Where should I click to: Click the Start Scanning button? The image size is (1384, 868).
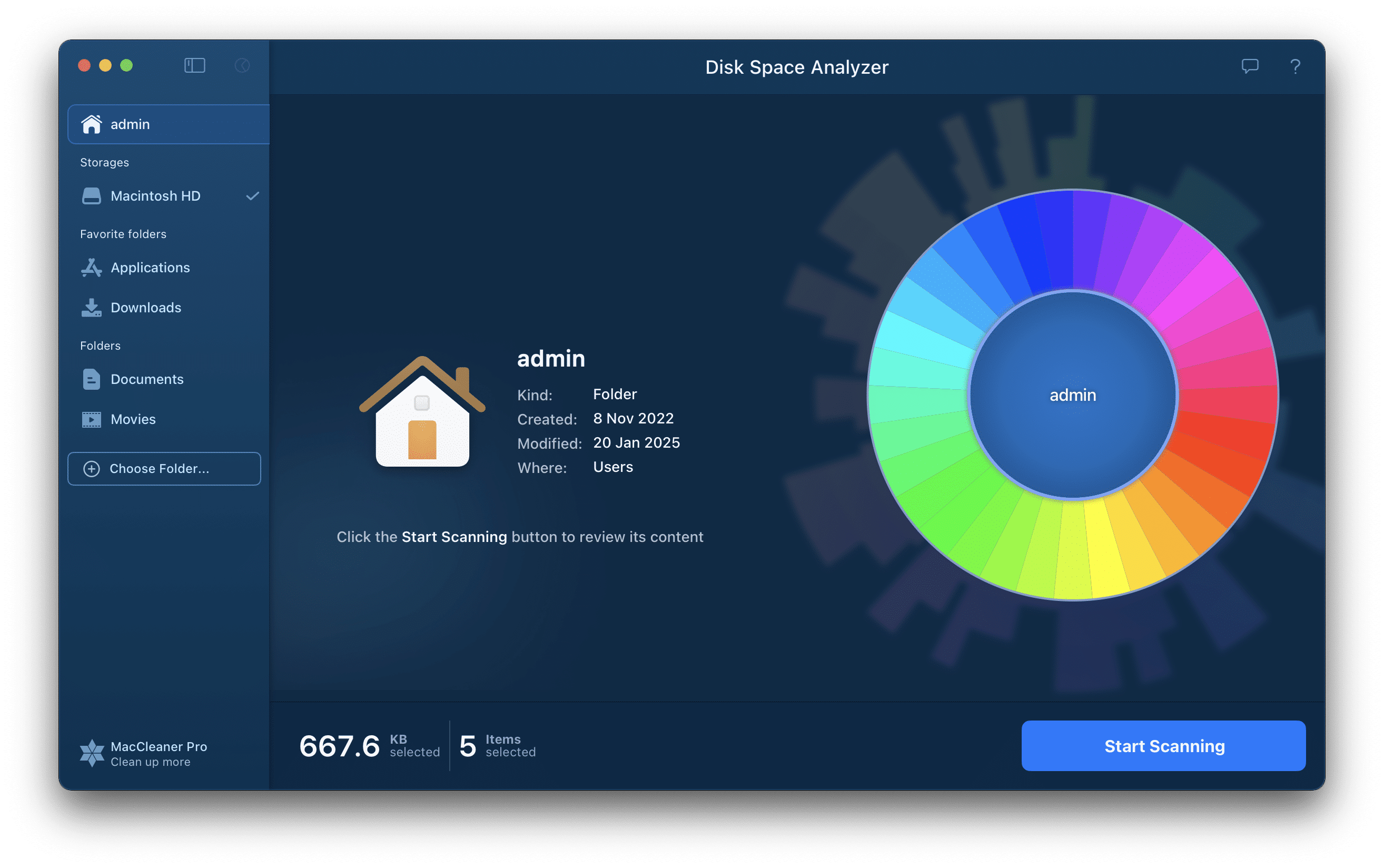(x=1164, y=745)
